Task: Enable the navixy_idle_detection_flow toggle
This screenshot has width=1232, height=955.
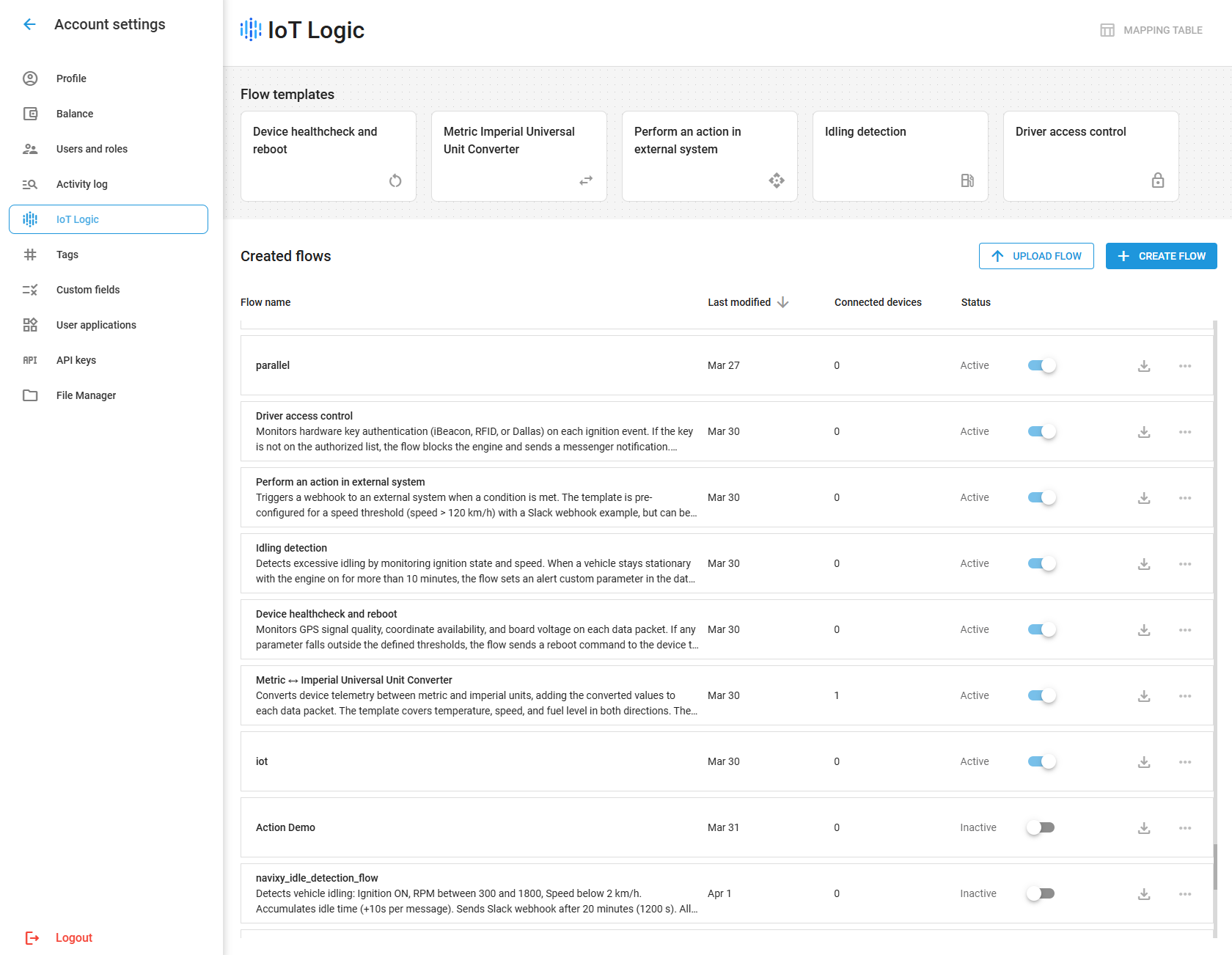Action: click(x=1041, y=893)
